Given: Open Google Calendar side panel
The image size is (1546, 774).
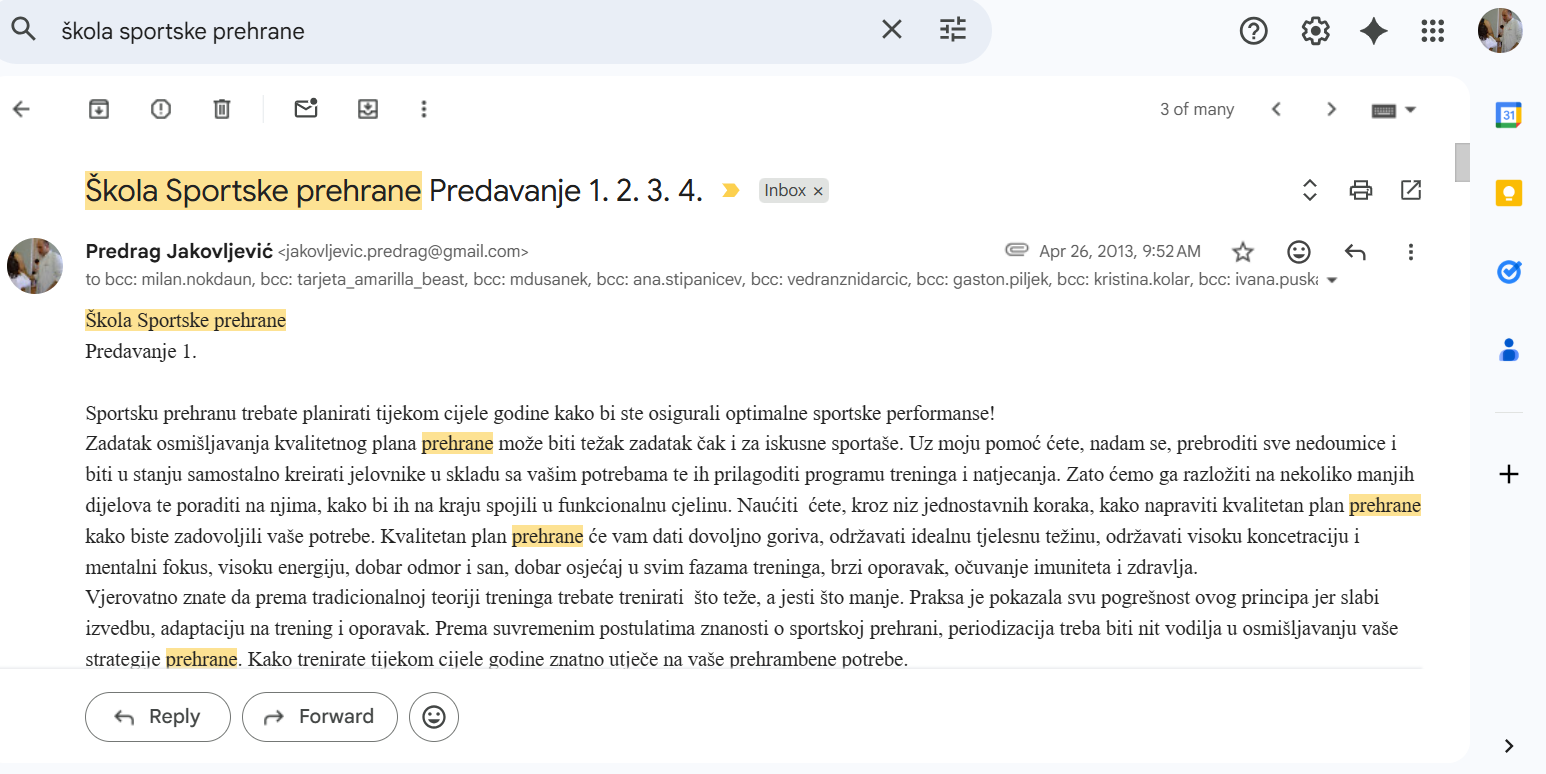Looking at the screenshot, I should (1509, 115).
